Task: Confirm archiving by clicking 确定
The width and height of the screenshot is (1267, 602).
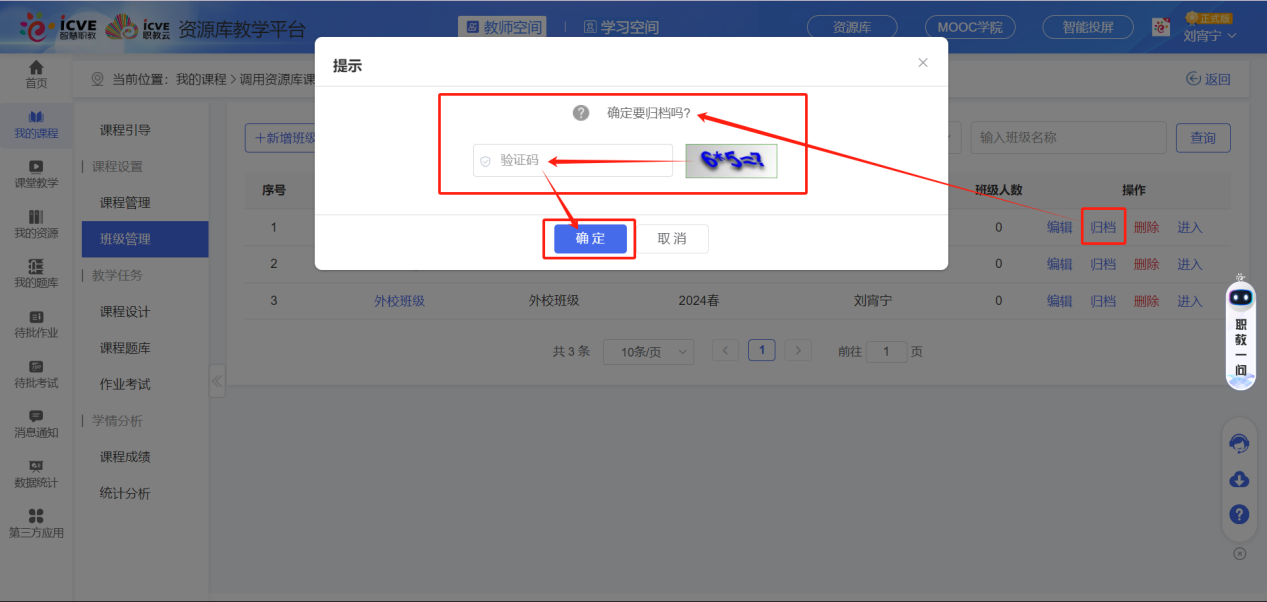Action: tap(589, 239)
